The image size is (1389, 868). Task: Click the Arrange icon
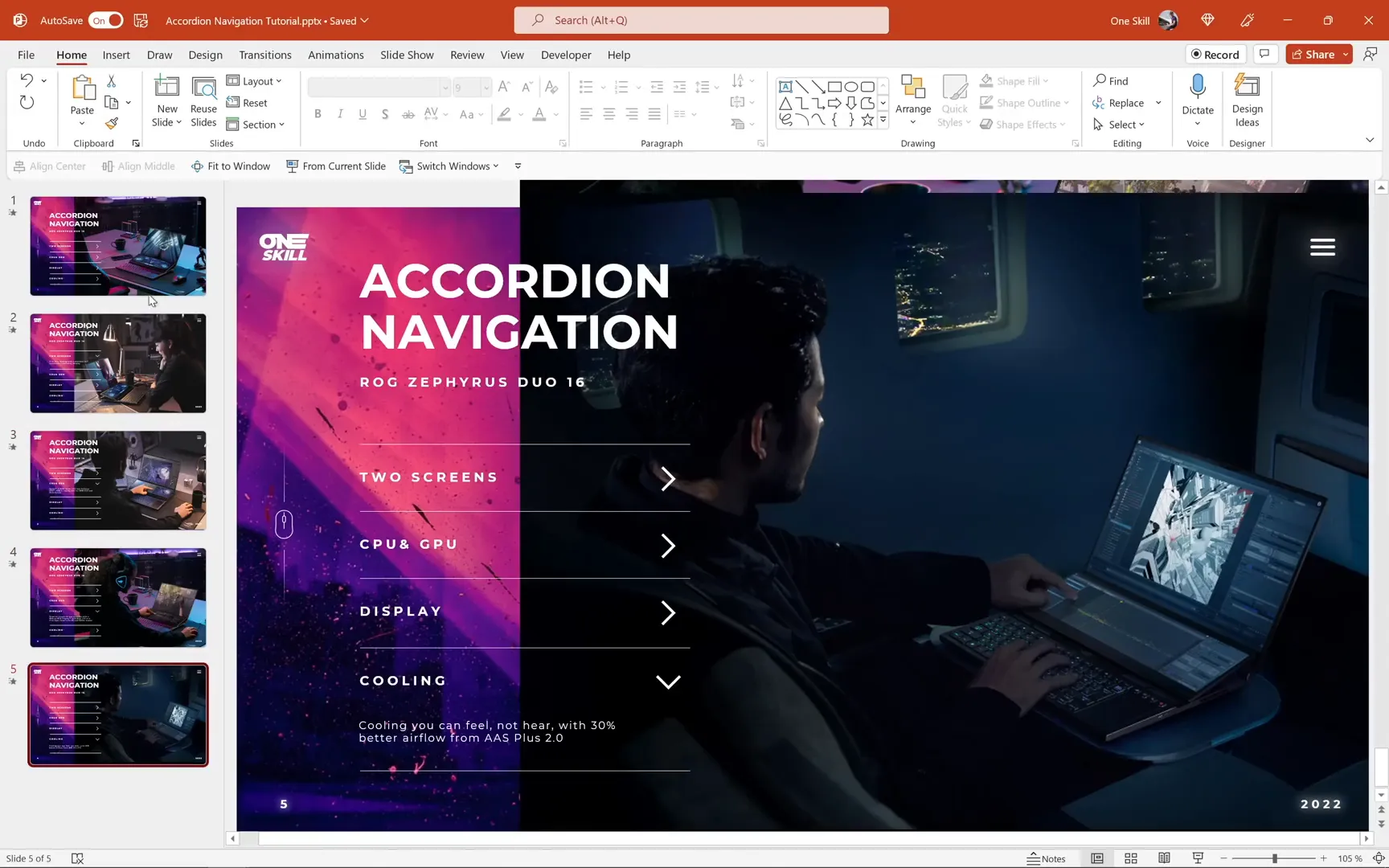913,88
